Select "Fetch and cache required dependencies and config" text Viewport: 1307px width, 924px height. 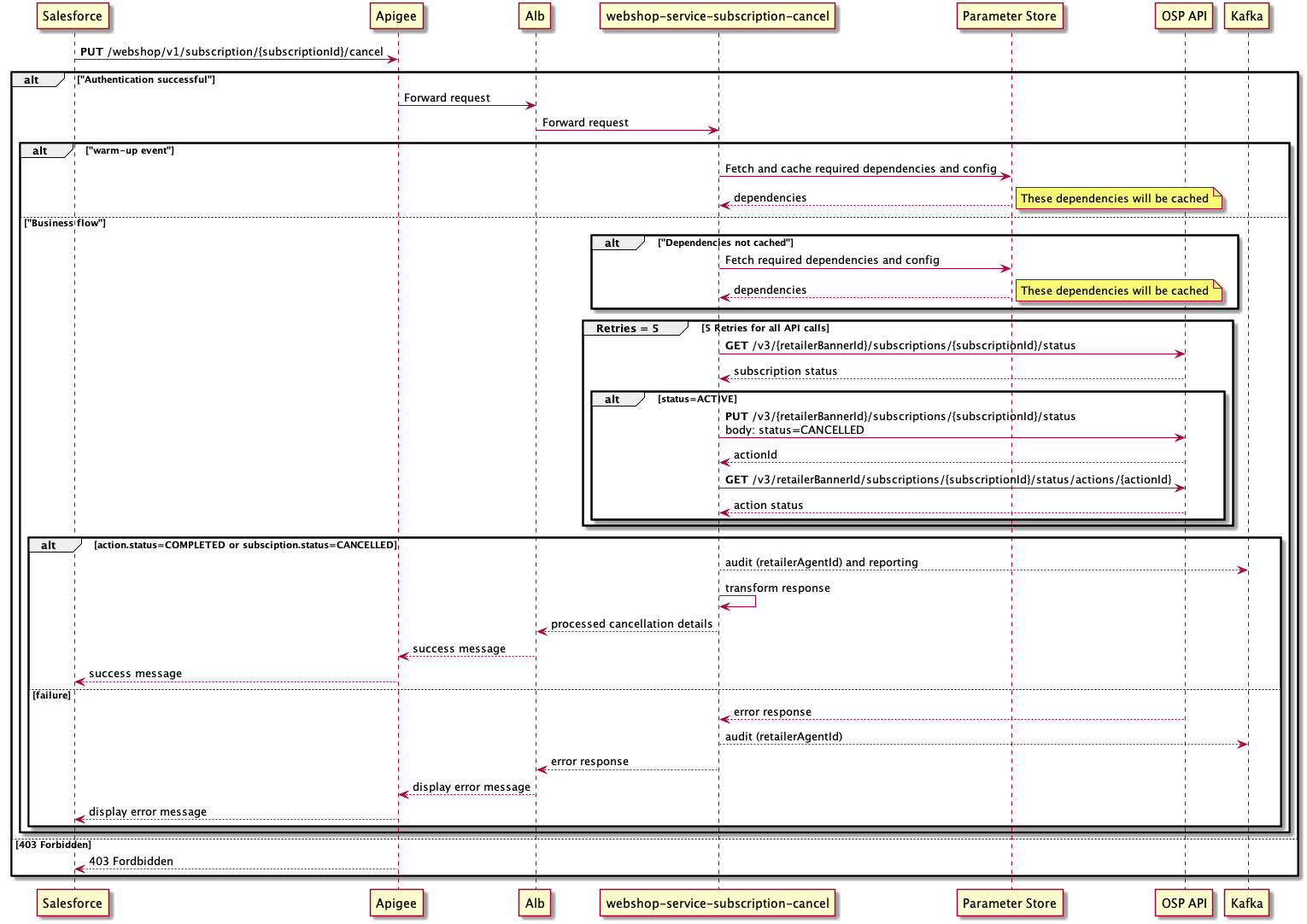[x=861, y=169]
